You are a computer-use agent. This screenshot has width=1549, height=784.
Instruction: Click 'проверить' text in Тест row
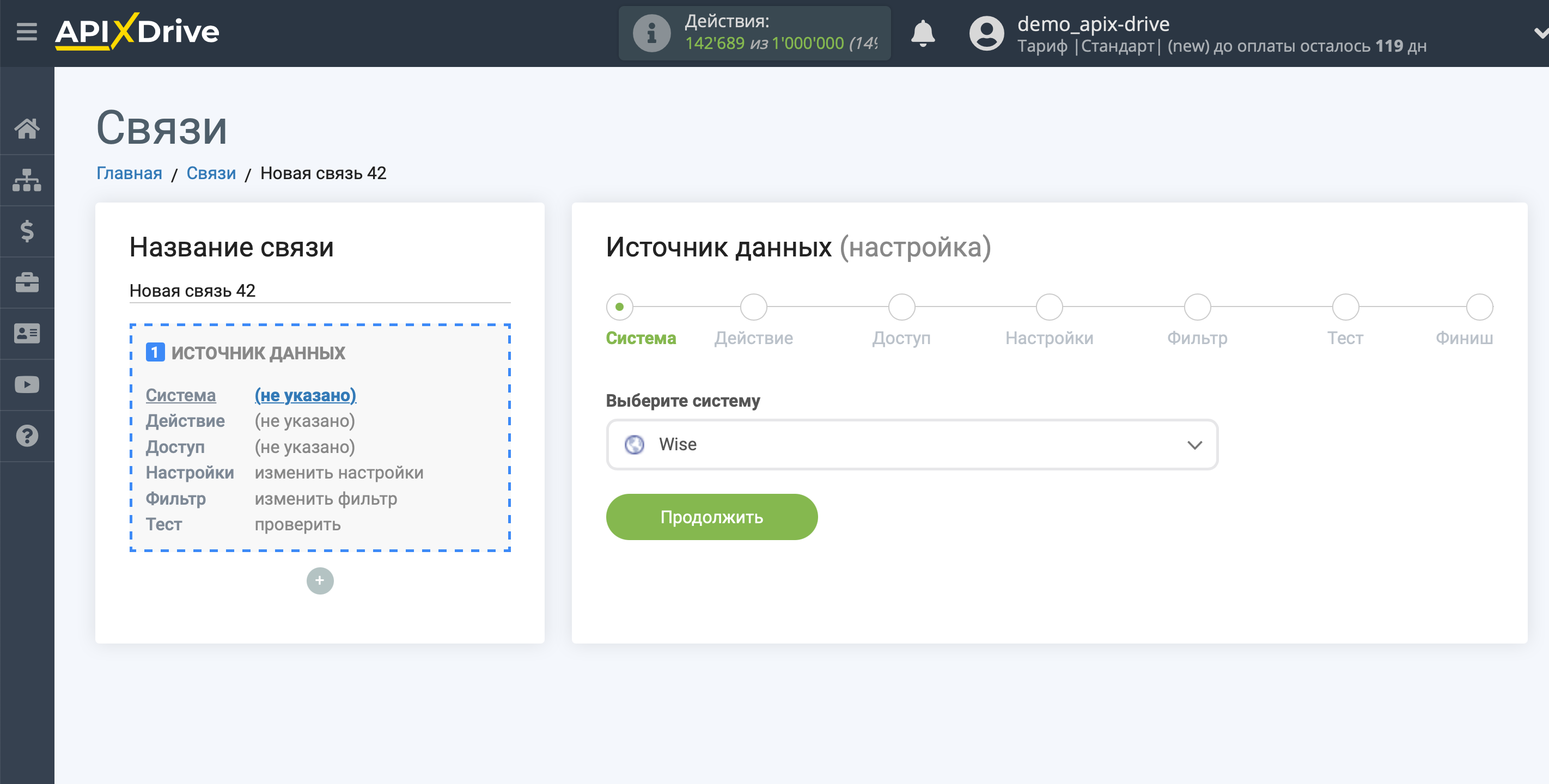coord(297,524)
